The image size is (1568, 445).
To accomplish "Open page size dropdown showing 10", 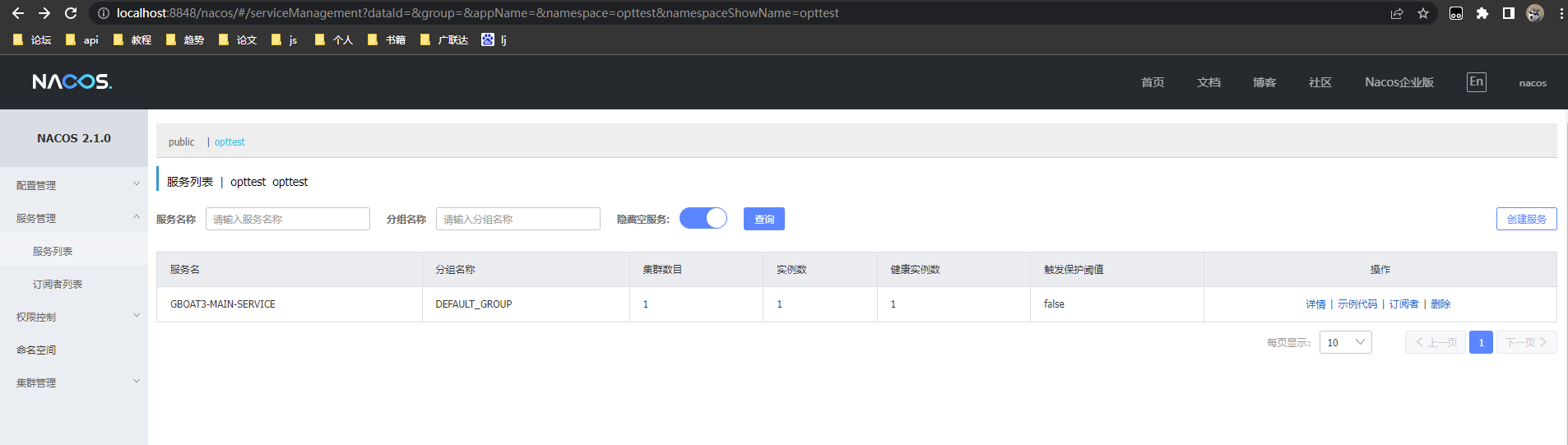I will click(1346, 342).
